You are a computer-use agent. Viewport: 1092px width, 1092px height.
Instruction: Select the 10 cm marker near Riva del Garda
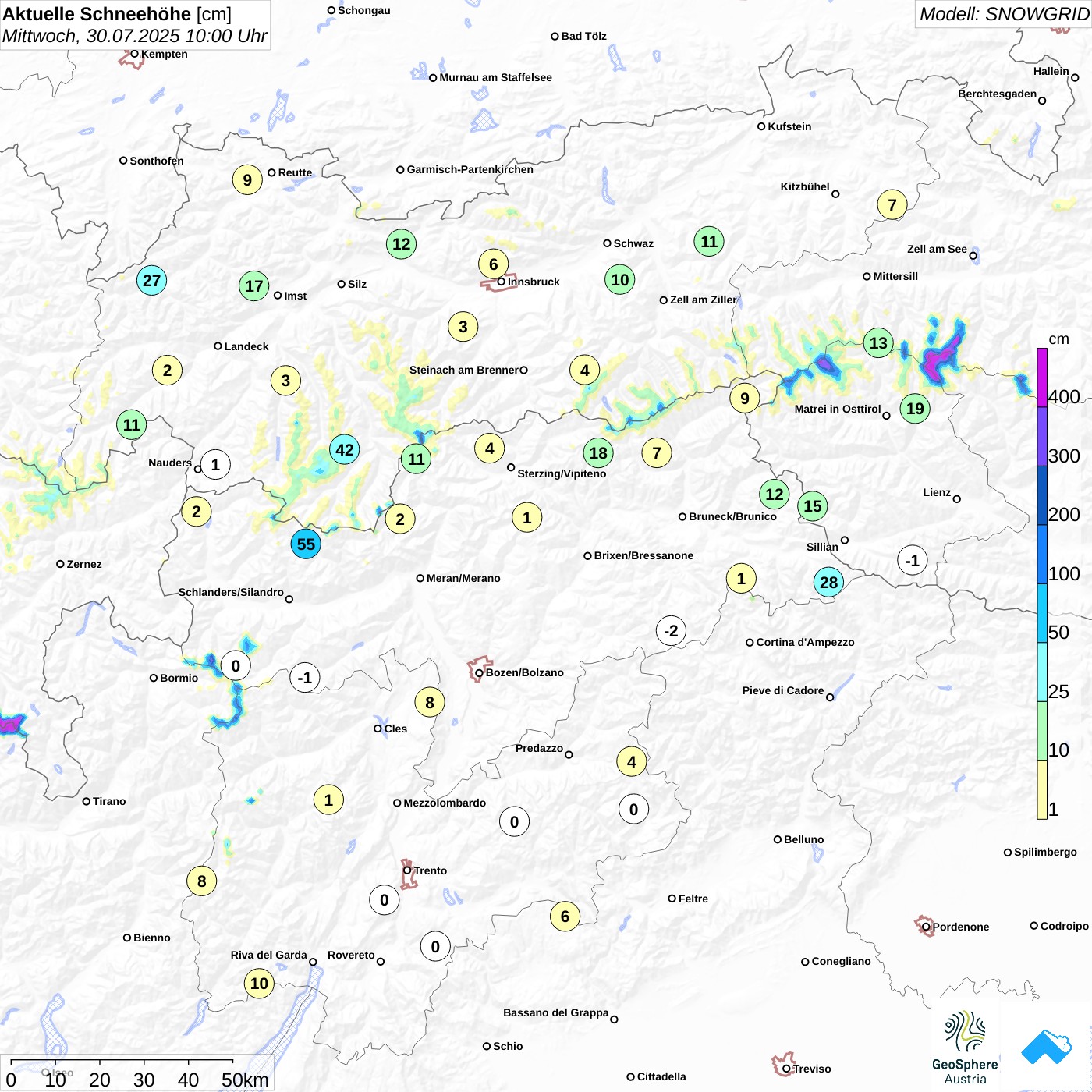[x=259, y=983]
